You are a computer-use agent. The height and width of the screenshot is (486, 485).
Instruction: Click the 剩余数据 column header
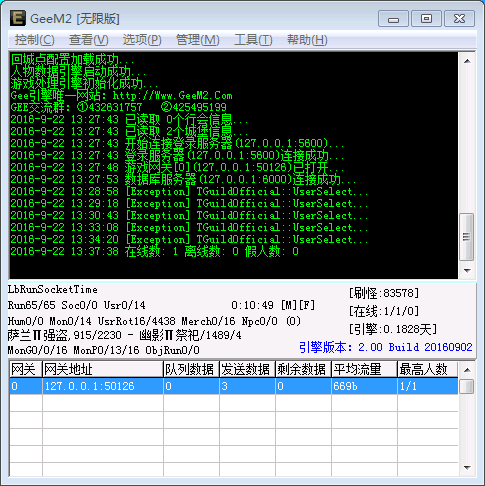click(303, 369)
